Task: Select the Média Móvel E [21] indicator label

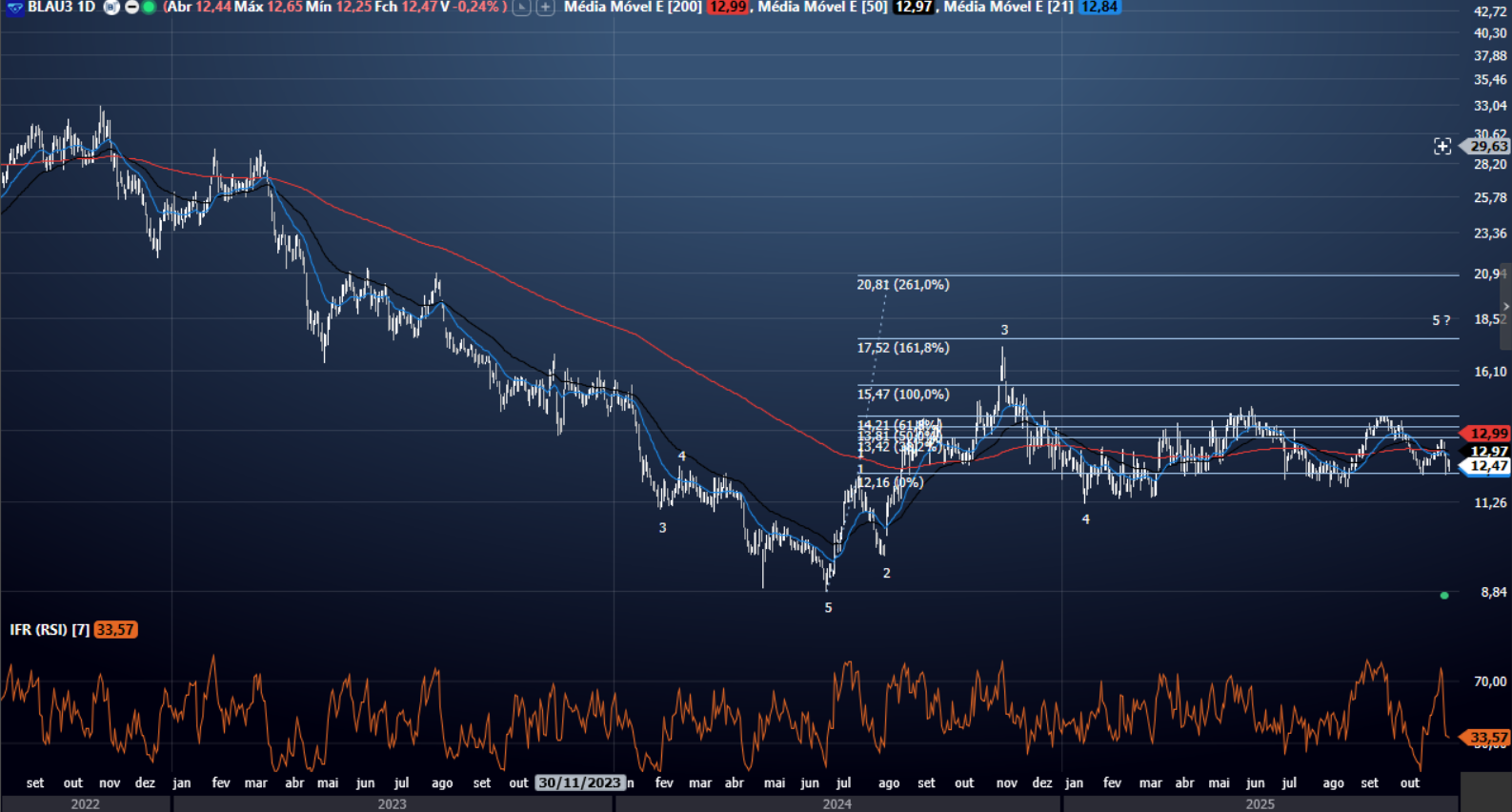Action: coord(1008,7)
